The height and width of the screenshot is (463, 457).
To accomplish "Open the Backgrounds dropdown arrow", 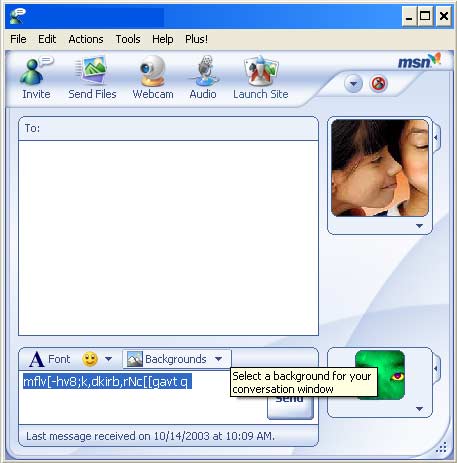I will point(218,359).
